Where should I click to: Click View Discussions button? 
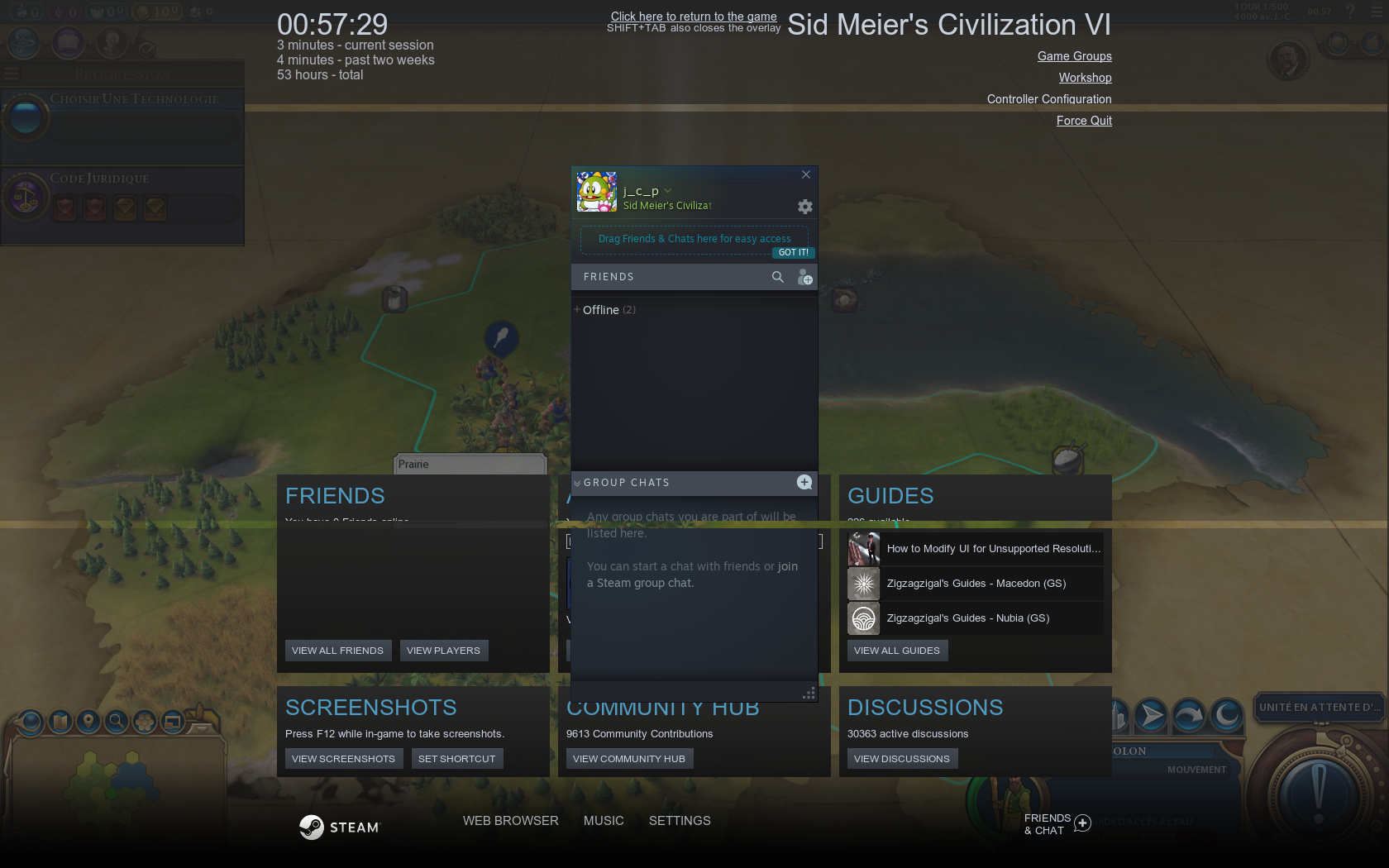pos(901,759)
